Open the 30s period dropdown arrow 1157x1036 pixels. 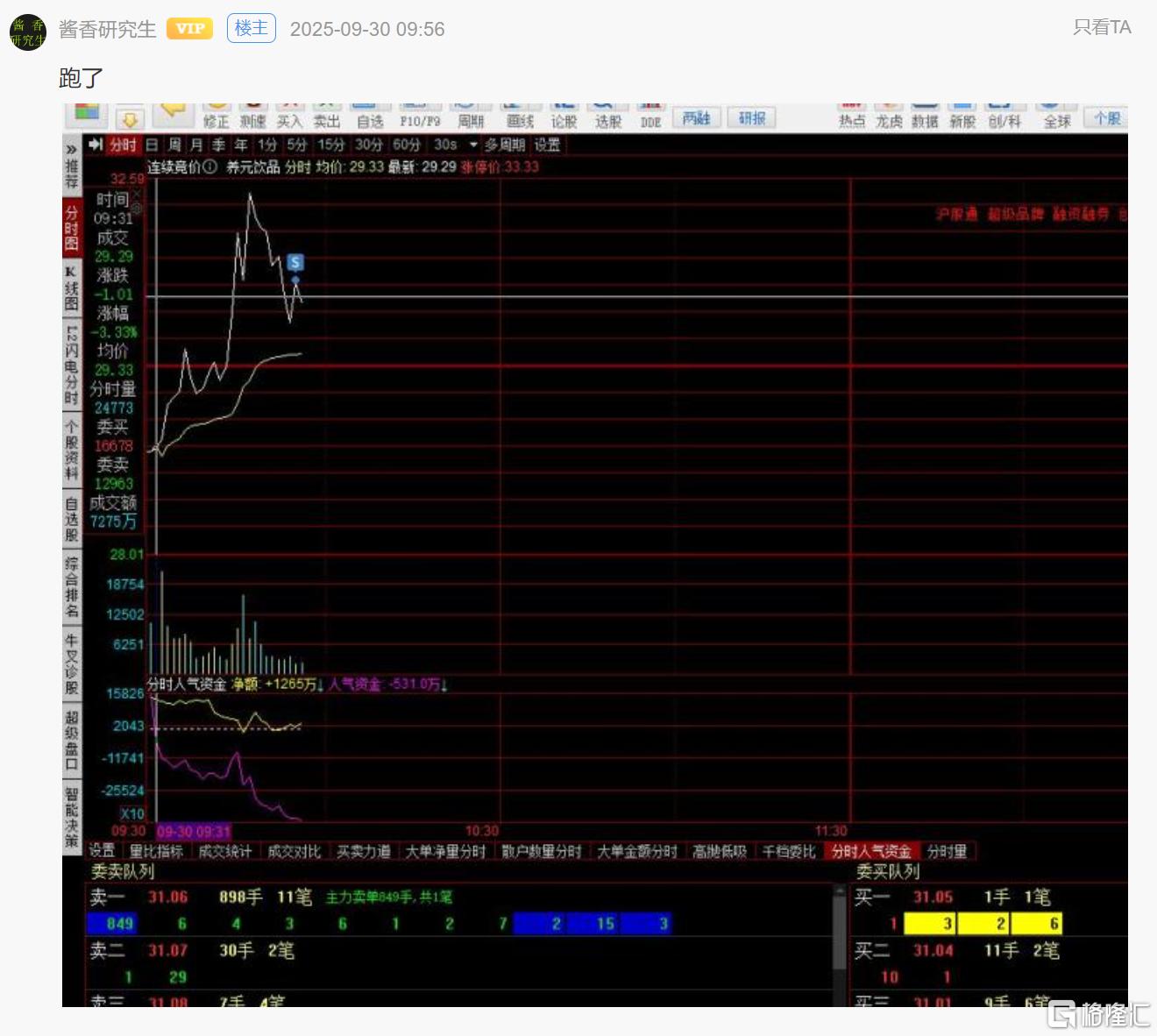click(x=473, y=145)
